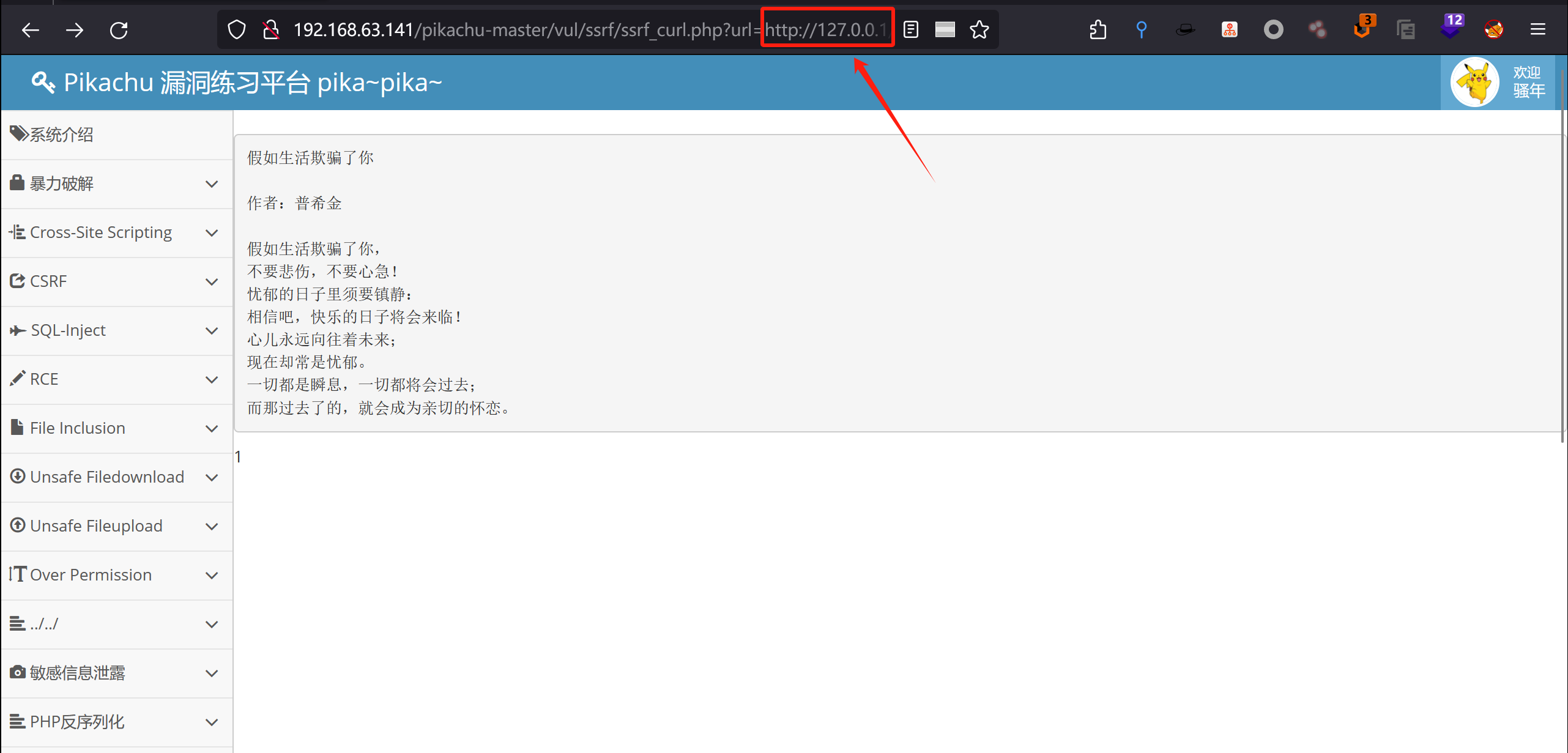
Task: Click the insecure connection padlock icon
Action: click(271, 29)
